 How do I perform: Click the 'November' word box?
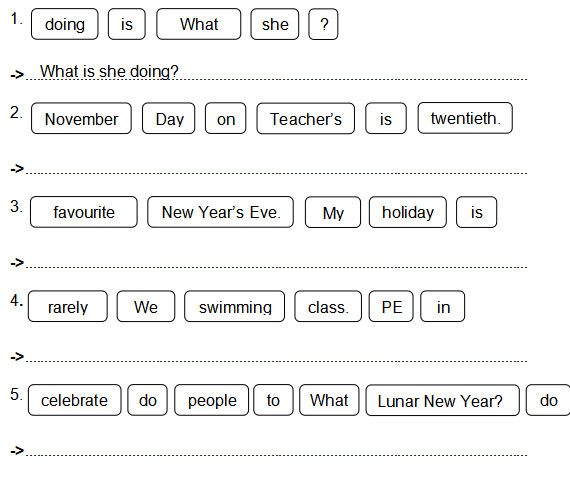pos(81,118)
